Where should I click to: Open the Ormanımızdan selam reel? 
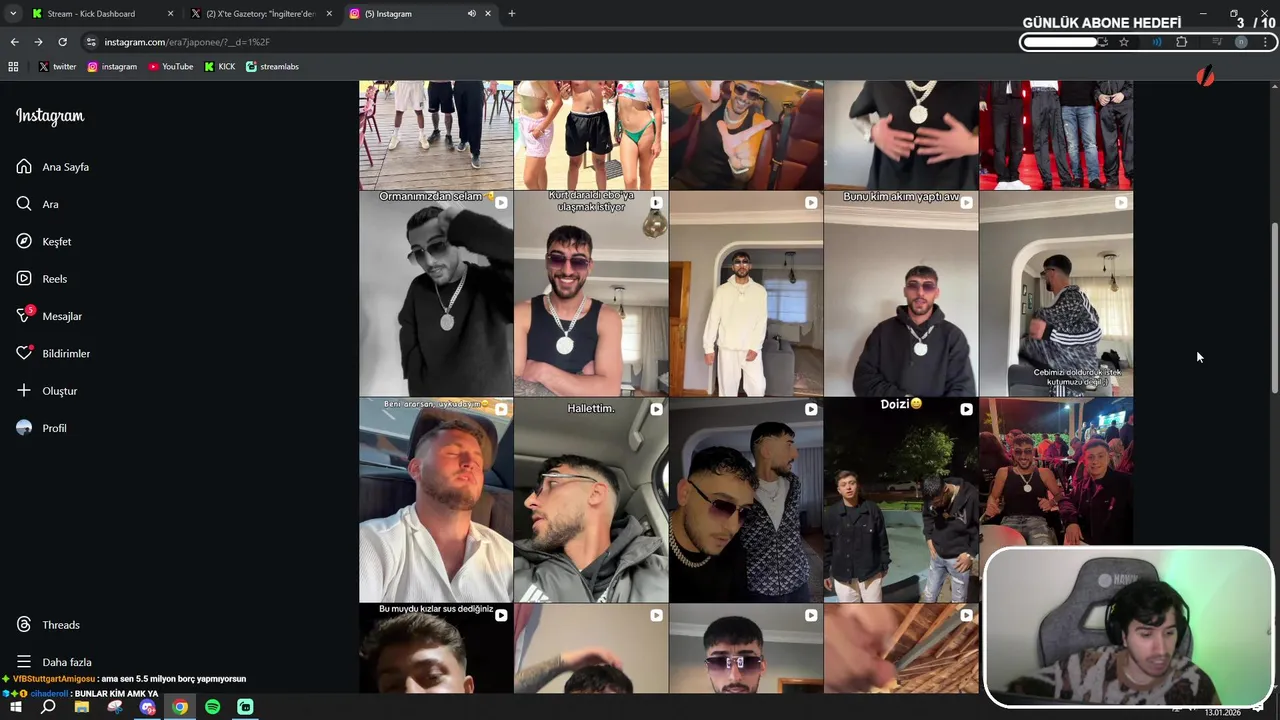click(x=436, y=294)
